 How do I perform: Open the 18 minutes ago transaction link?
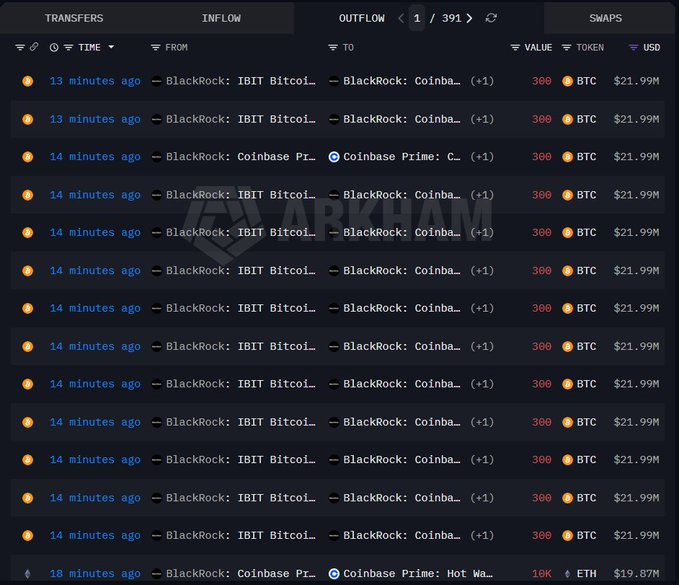(x=95, y=574)
